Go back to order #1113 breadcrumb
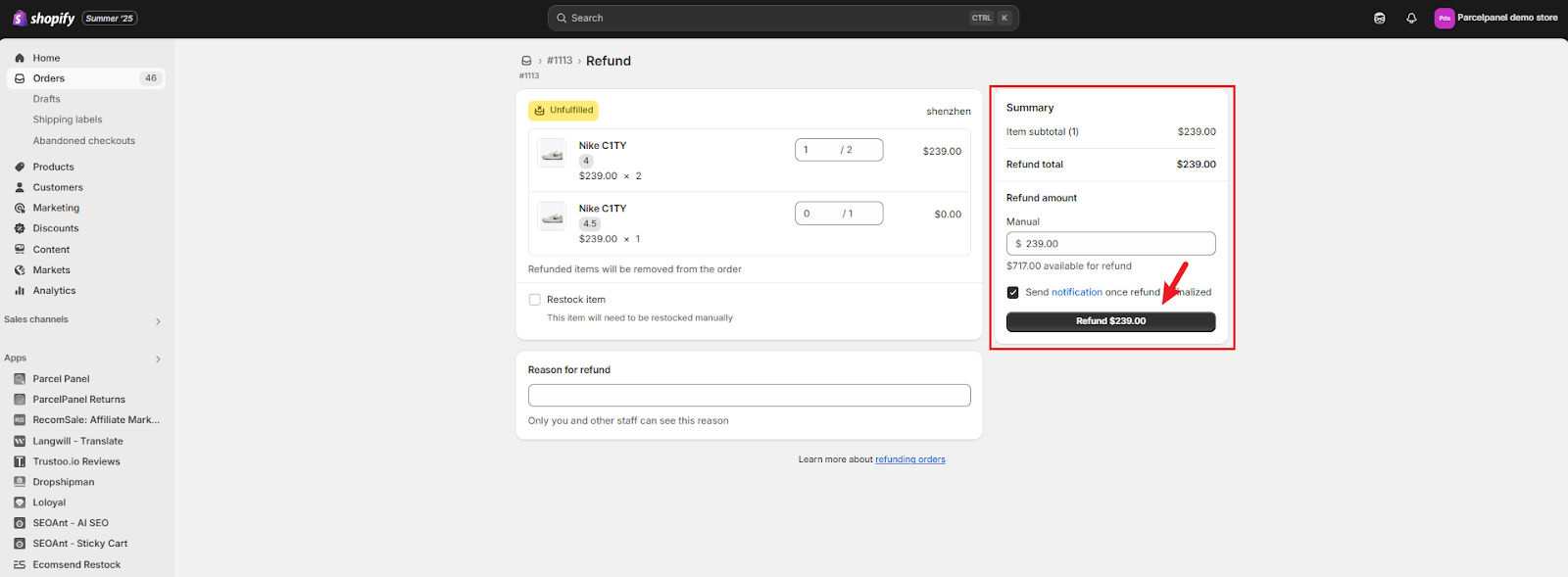This screenshot has width=1568, height=577. pos(560,61)
